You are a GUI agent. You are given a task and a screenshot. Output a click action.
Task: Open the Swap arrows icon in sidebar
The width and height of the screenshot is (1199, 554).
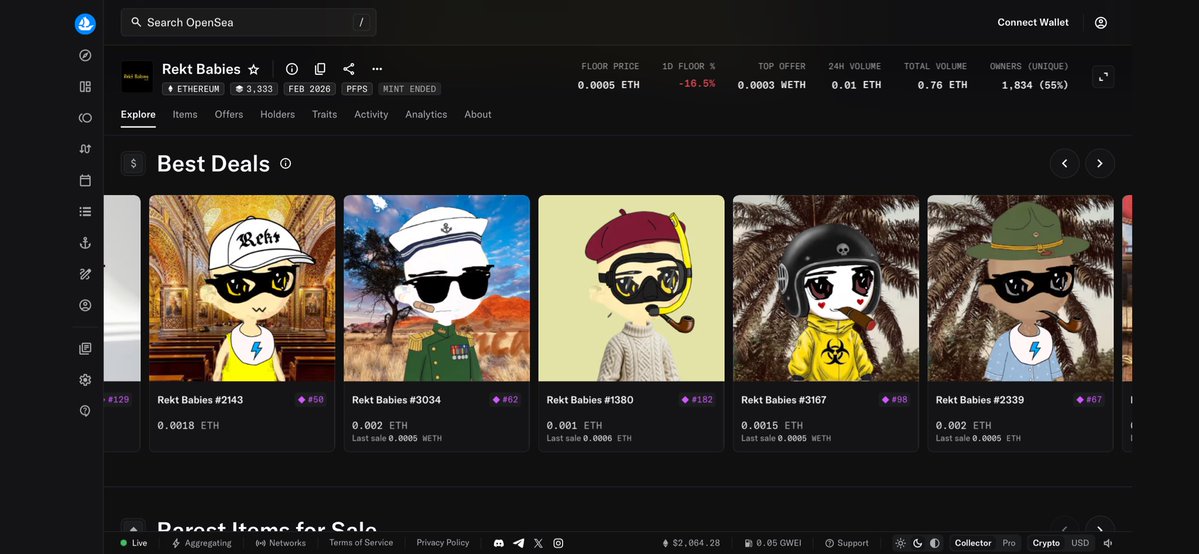pos(85,148)
